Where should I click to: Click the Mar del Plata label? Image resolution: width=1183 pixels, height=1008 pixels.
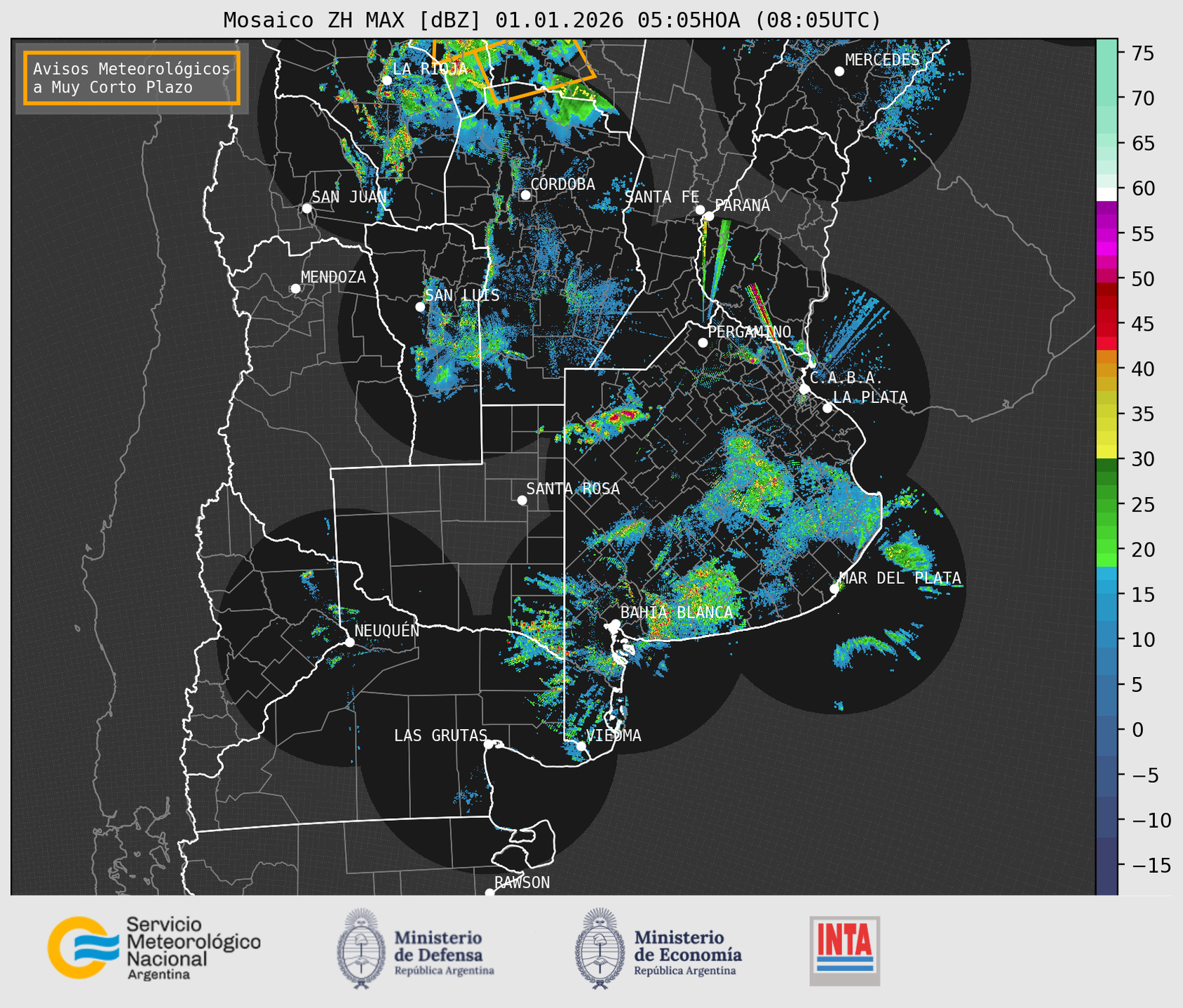pyautogui.click(x=900, y=578)
